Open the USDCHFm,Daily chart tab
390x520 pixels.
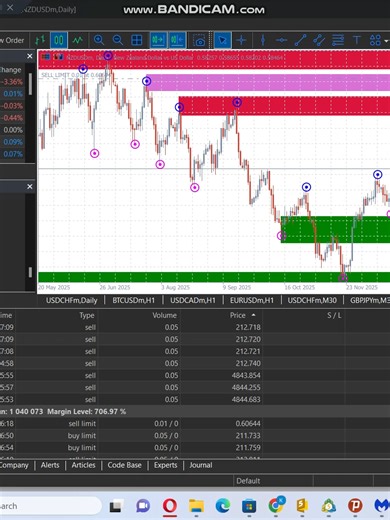click(71, 300)
